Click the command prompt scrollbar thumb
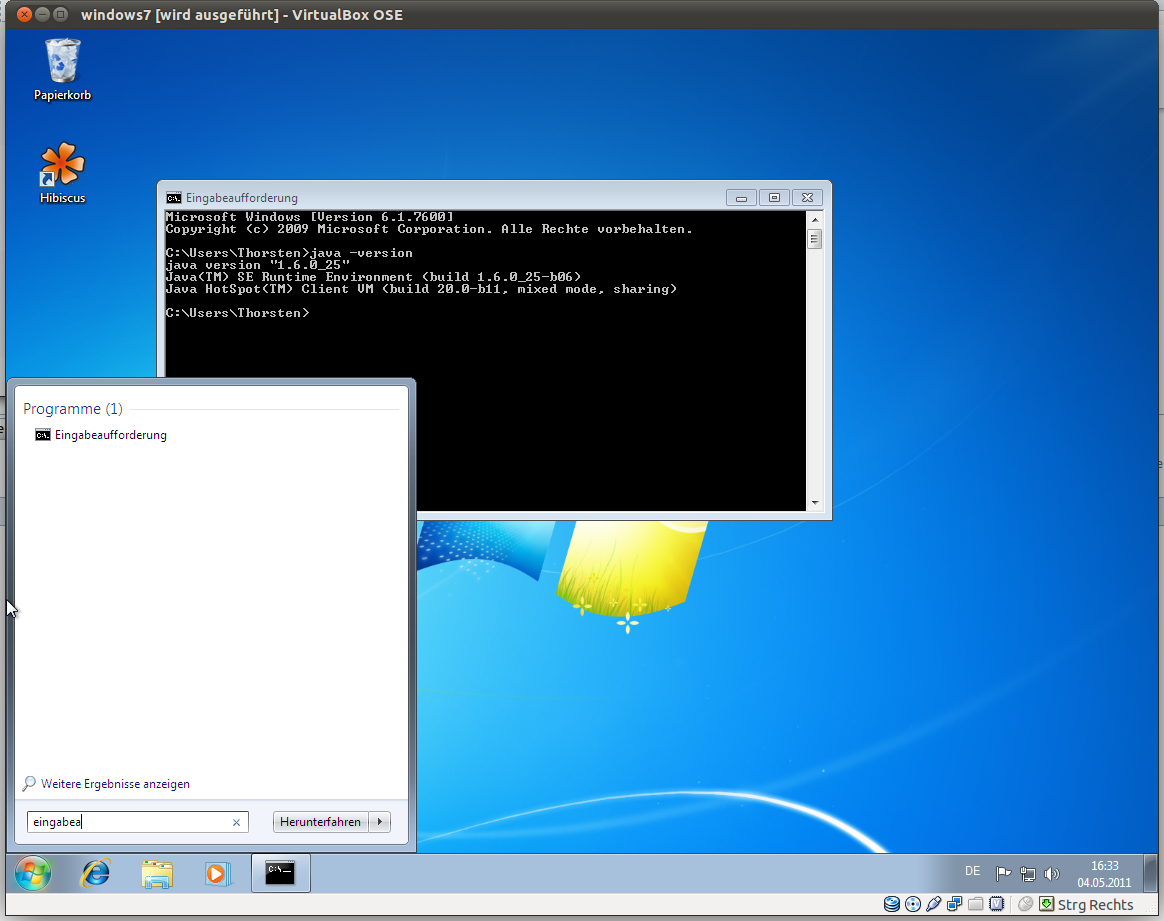Image resolution: width=1164 pixels, height=921 pixels. (814, 239)
